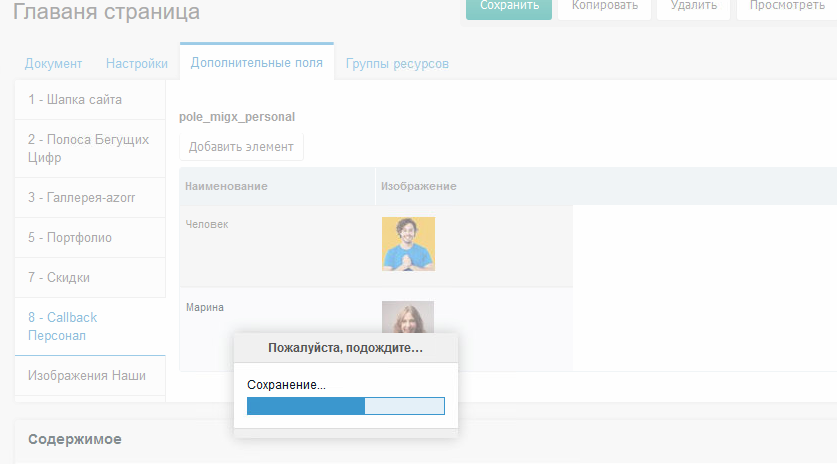This screenshot has height=464, width=837.
Task: Open the Настройки tab
Action: click(137, 63)
